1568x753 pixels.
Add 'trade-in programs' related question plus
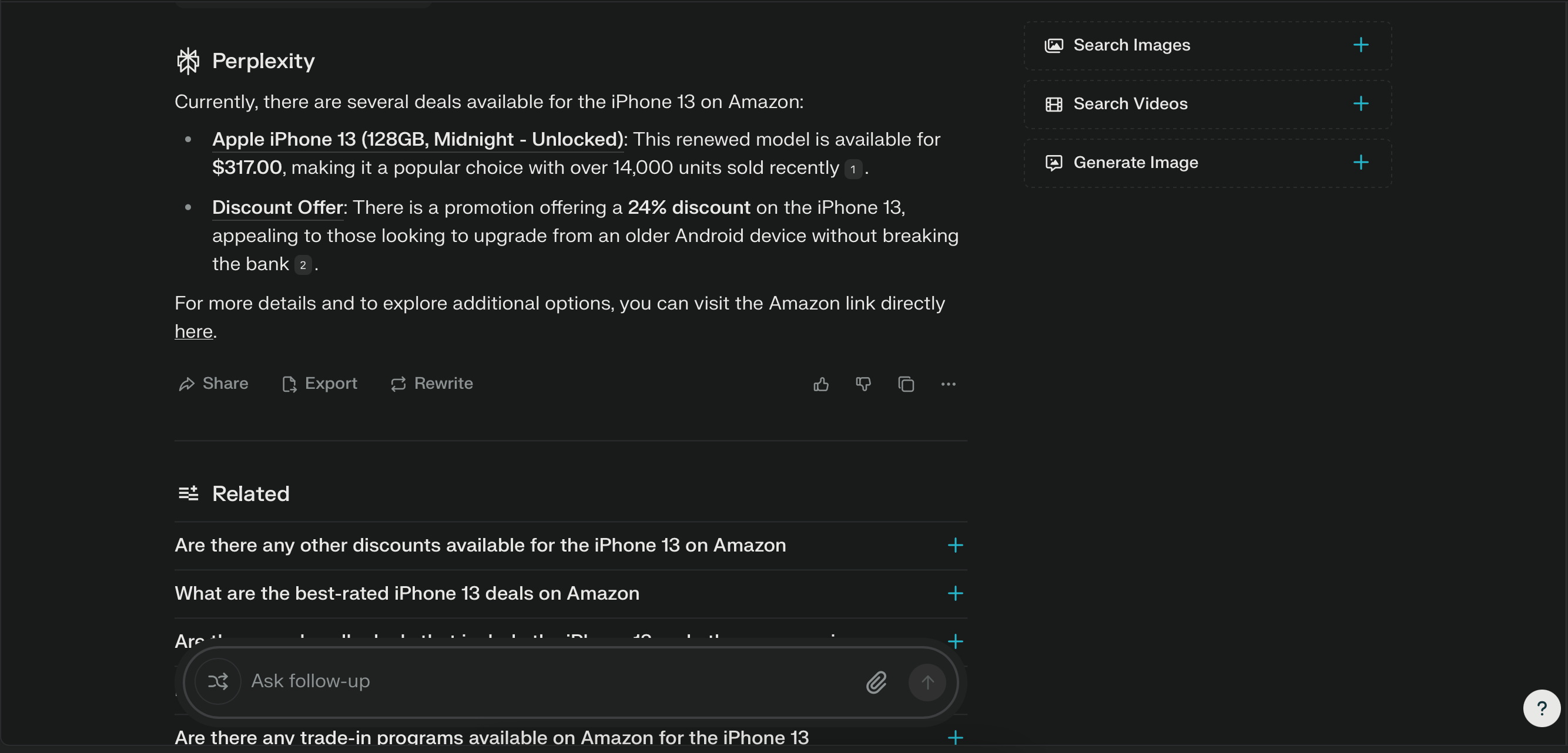click(x=955, y=738)
